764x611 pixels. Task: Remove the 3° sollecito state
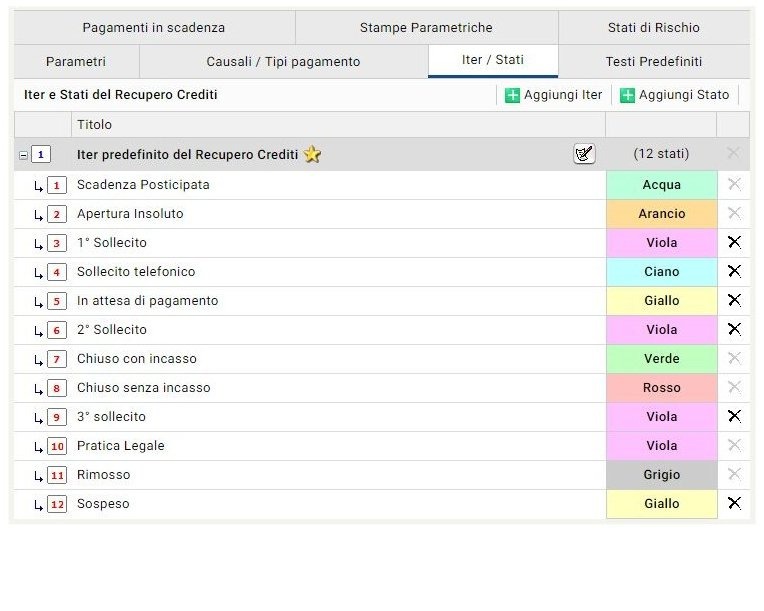734,416
